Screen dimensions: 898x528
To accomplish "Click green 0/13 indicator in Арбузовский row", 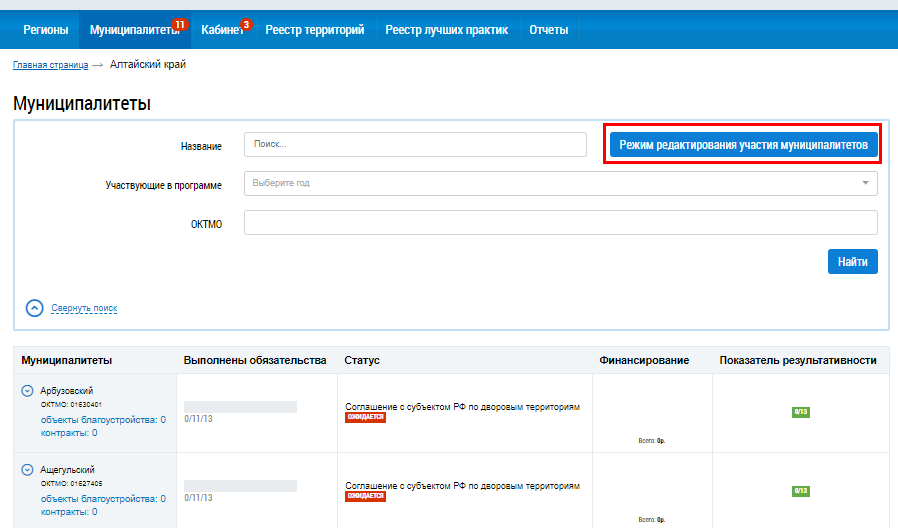I will tap(800, 412).
